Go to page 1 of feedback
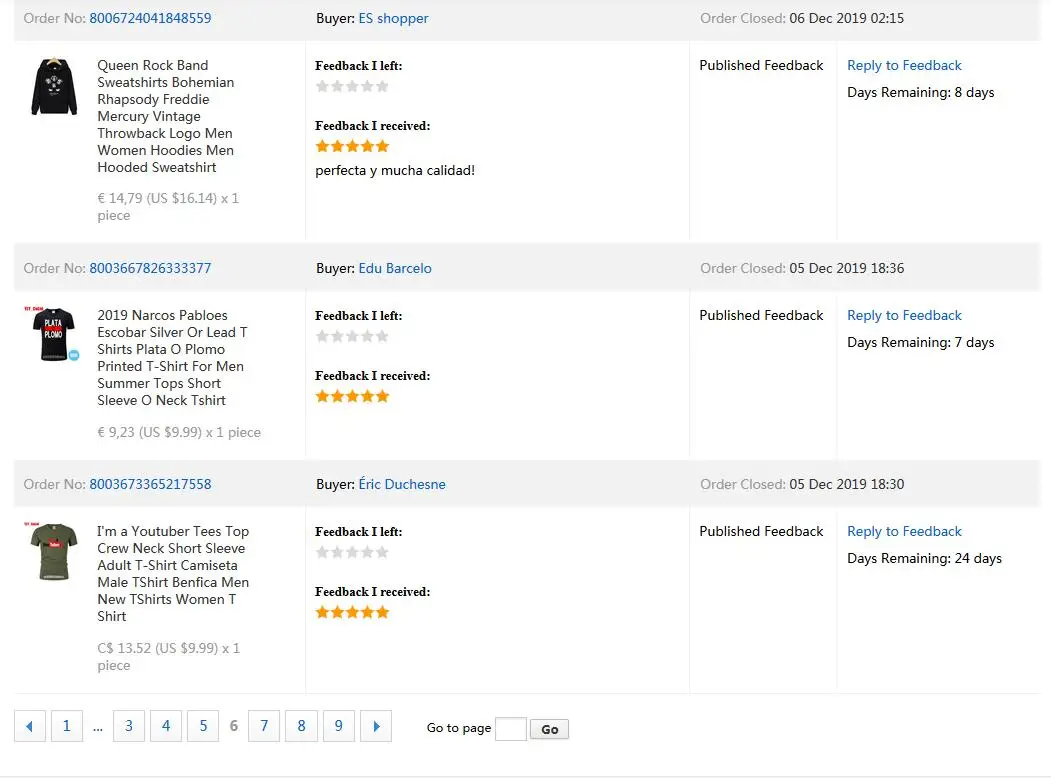 (66, 727)
